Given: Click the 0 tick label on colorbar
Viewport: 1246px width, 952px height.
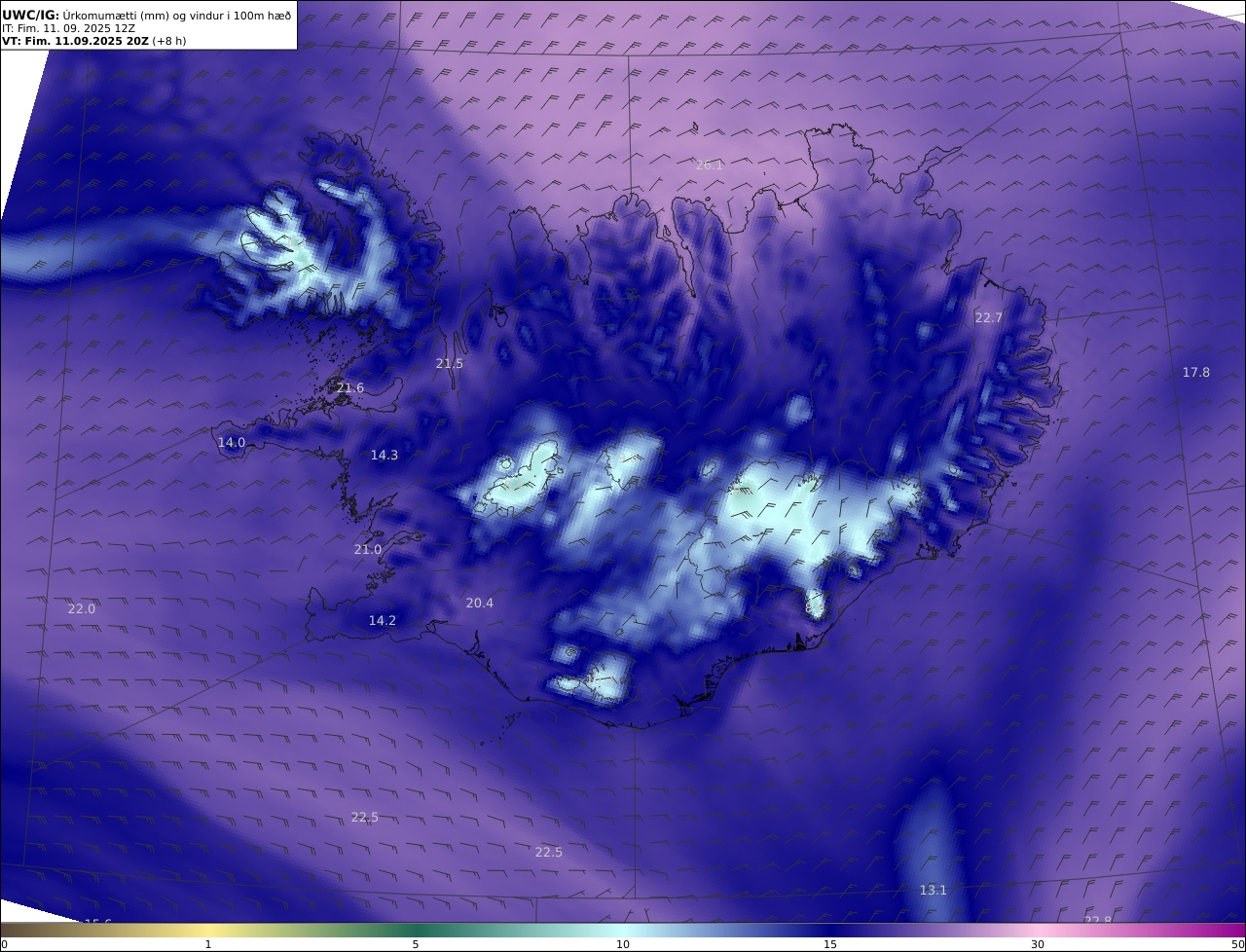Looking at the screenshot, I should 4,945.
